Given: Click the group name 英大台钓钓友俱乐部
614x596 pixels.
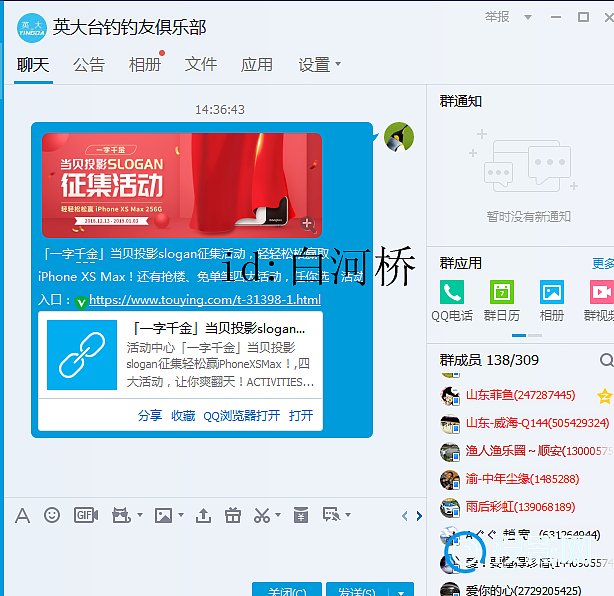Looking at the screenshot, I should 130,27.
